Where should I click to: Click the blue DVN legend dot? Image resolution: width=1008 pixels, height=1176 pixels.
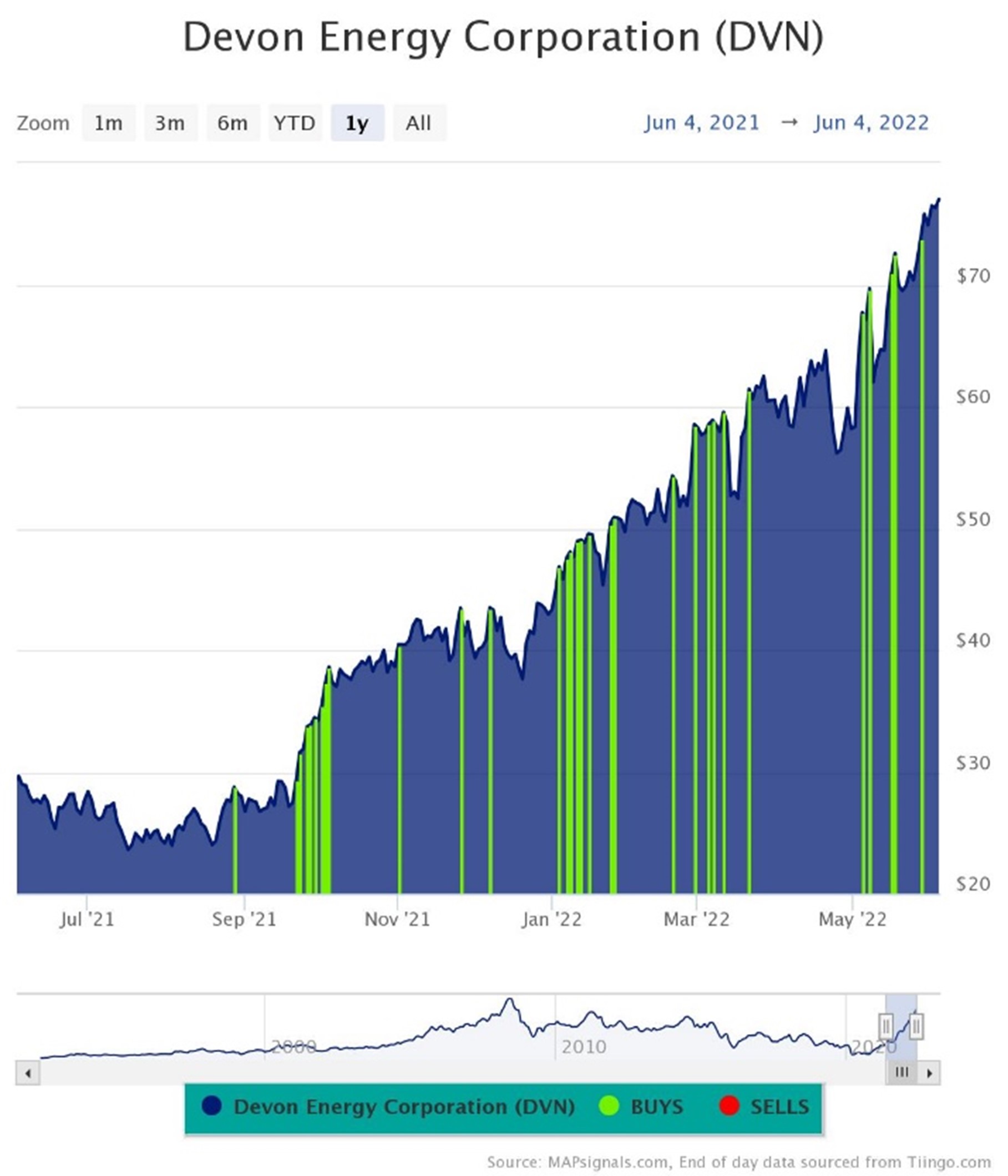211,1106
